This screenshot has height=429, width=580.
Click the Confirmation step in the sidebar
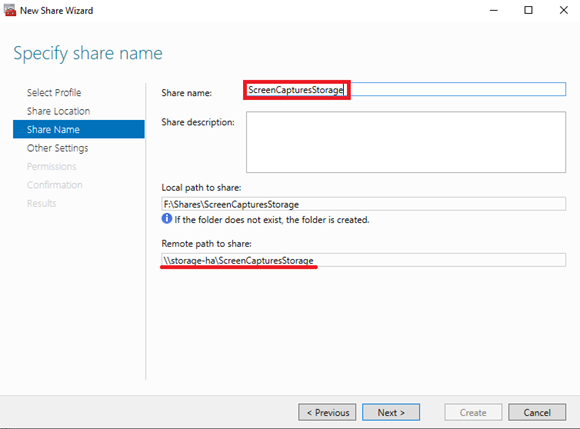[x=55, y=185]
